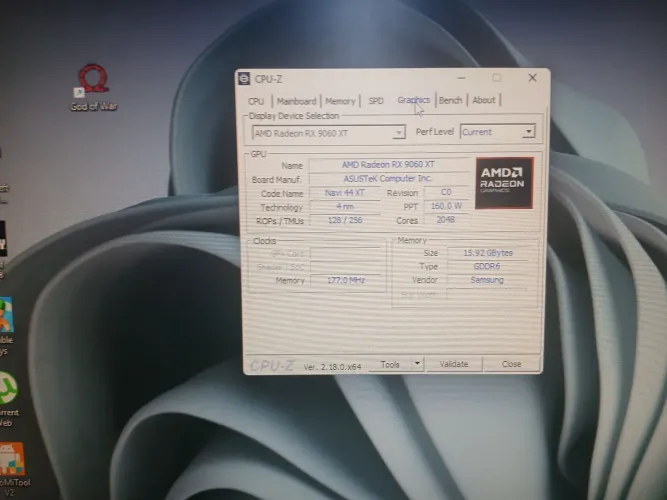Click the AMD Radeon Graphics logo
Image resolution: width=667 pixels, height=500 pixels.
click(x=504, y=183)
